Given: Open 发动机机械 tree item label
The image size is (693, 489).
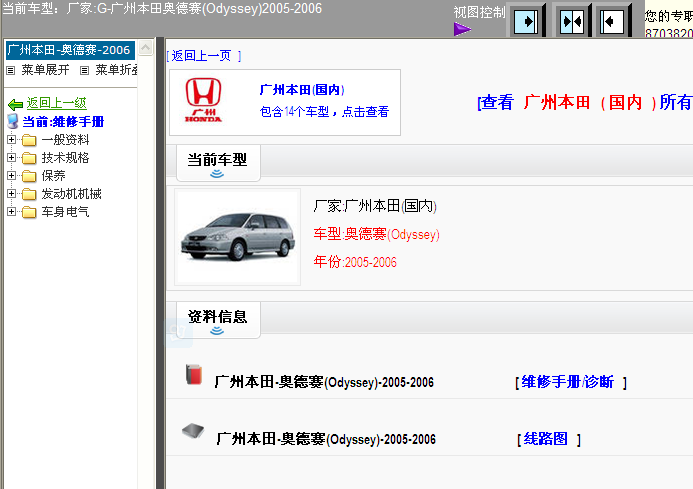Looking at the screenshot, I should click(x=71, y=194).
